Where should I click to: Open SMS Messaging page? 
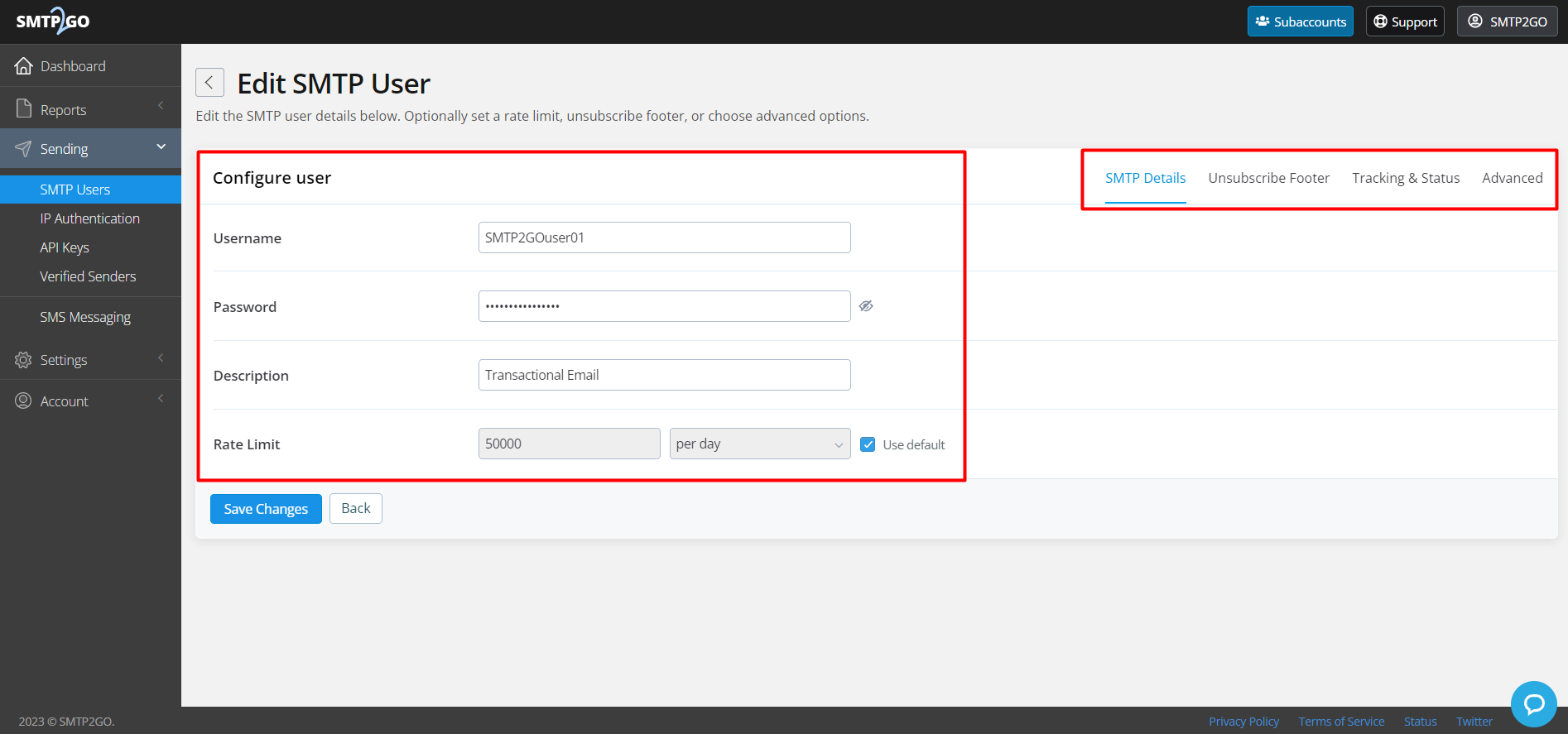point(85,317)
